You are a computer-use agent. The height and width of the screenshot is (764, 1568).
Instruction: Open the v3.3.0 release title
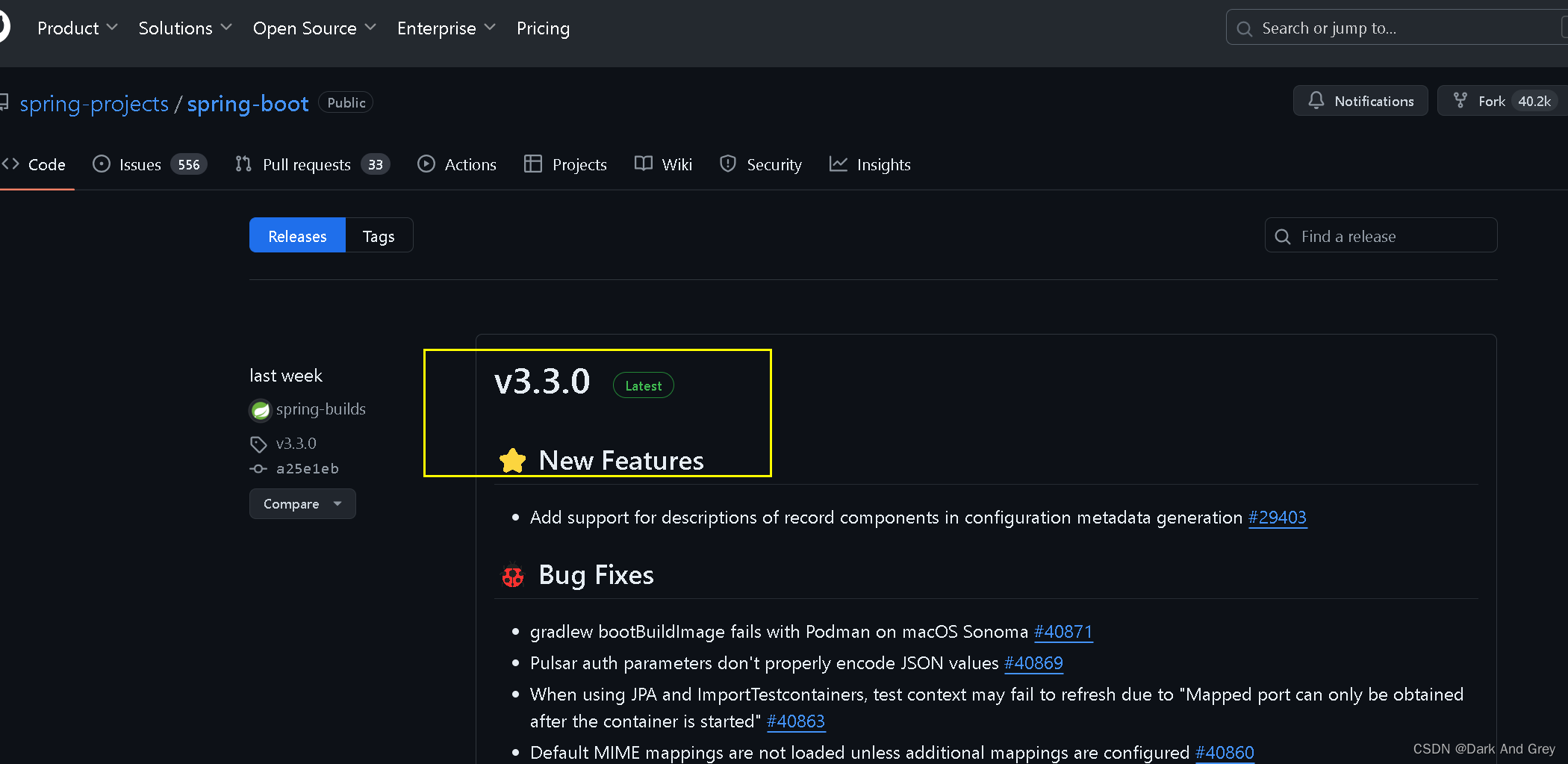(x=542, y=382)
